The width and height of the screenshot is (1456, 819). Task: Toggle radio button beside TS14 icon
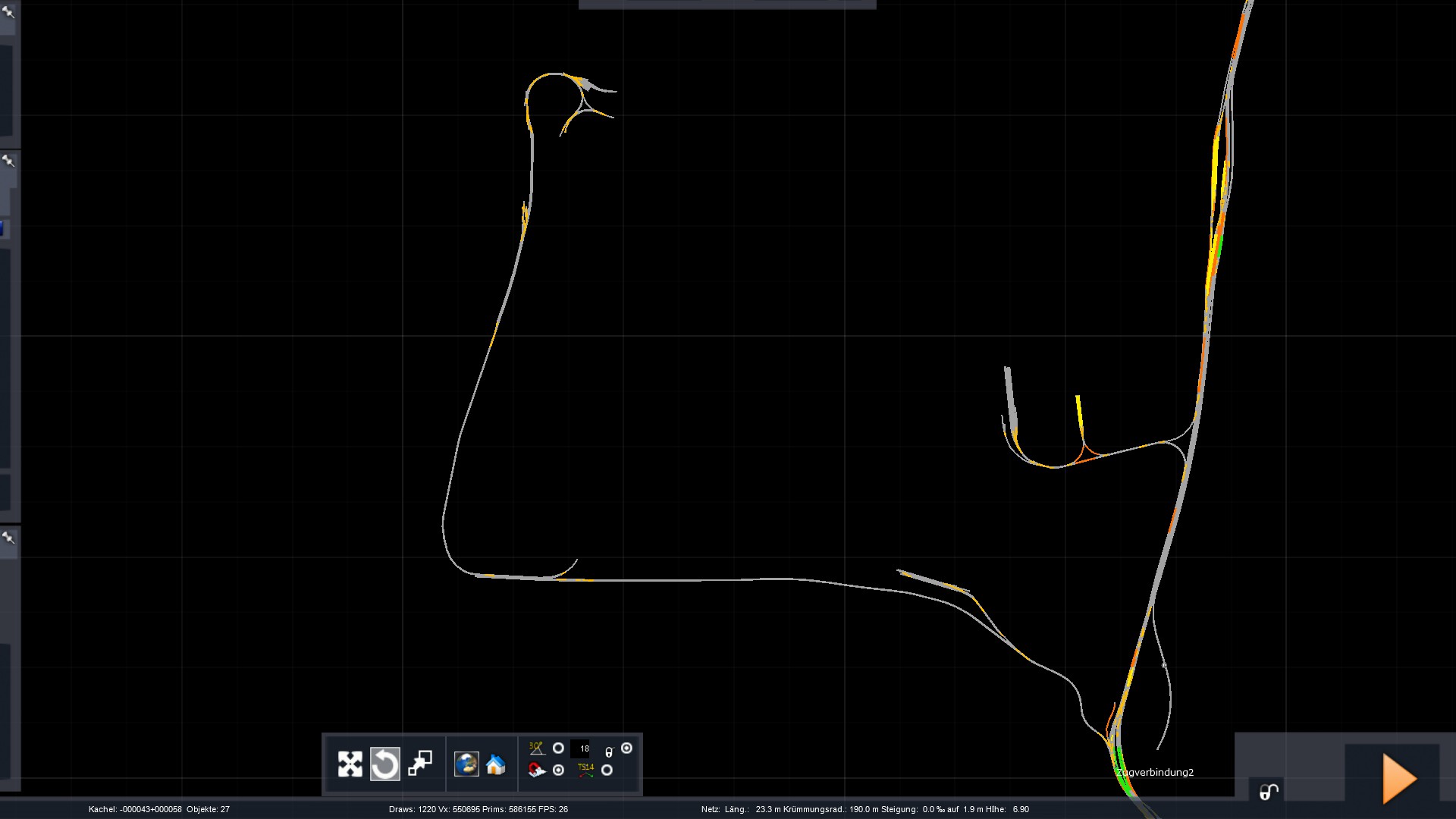pyautogui.click(x=607, y=770)
